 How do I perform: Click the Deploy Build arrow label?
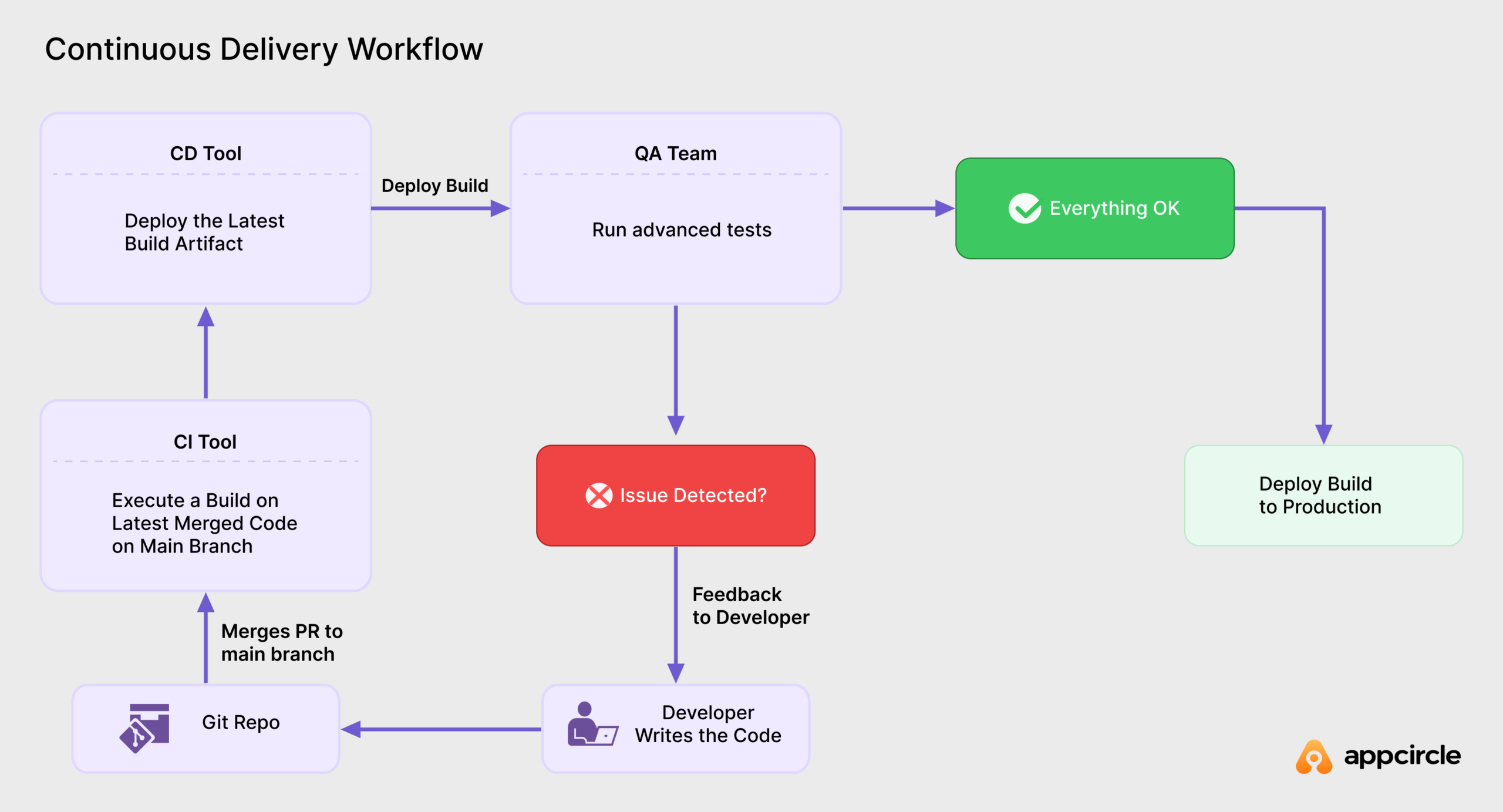[435, 186]
